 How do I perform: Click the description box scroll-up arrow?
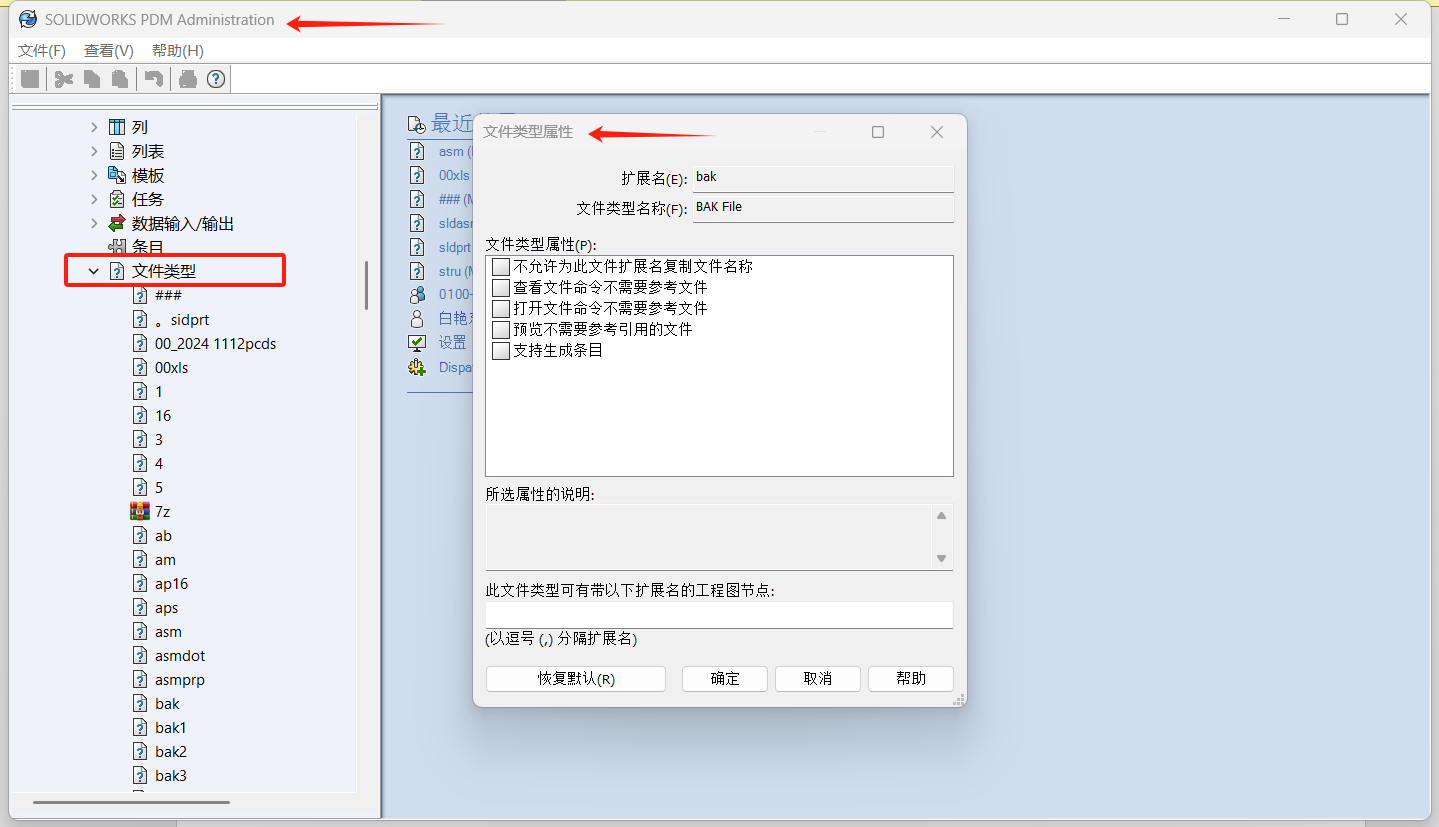[941, 516]
